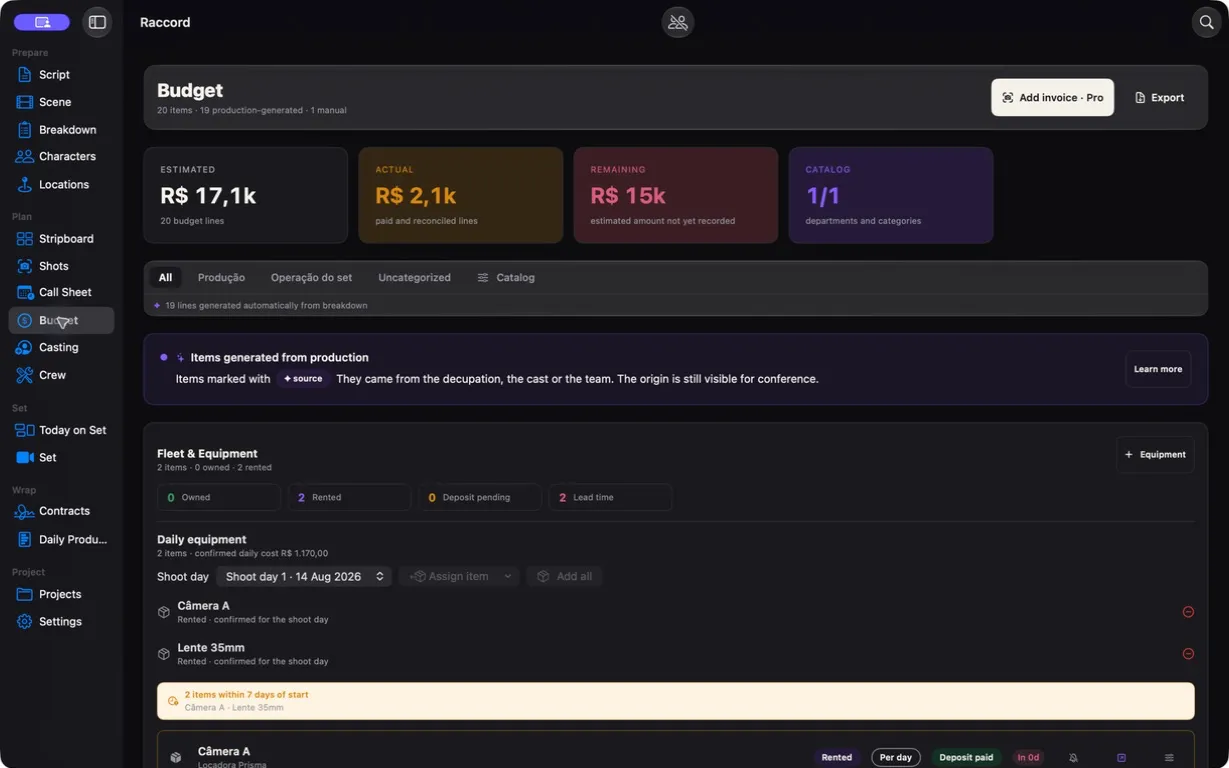The image size is (1229, 768).
Task: Click the Add all button
Action: click(565, 577)
